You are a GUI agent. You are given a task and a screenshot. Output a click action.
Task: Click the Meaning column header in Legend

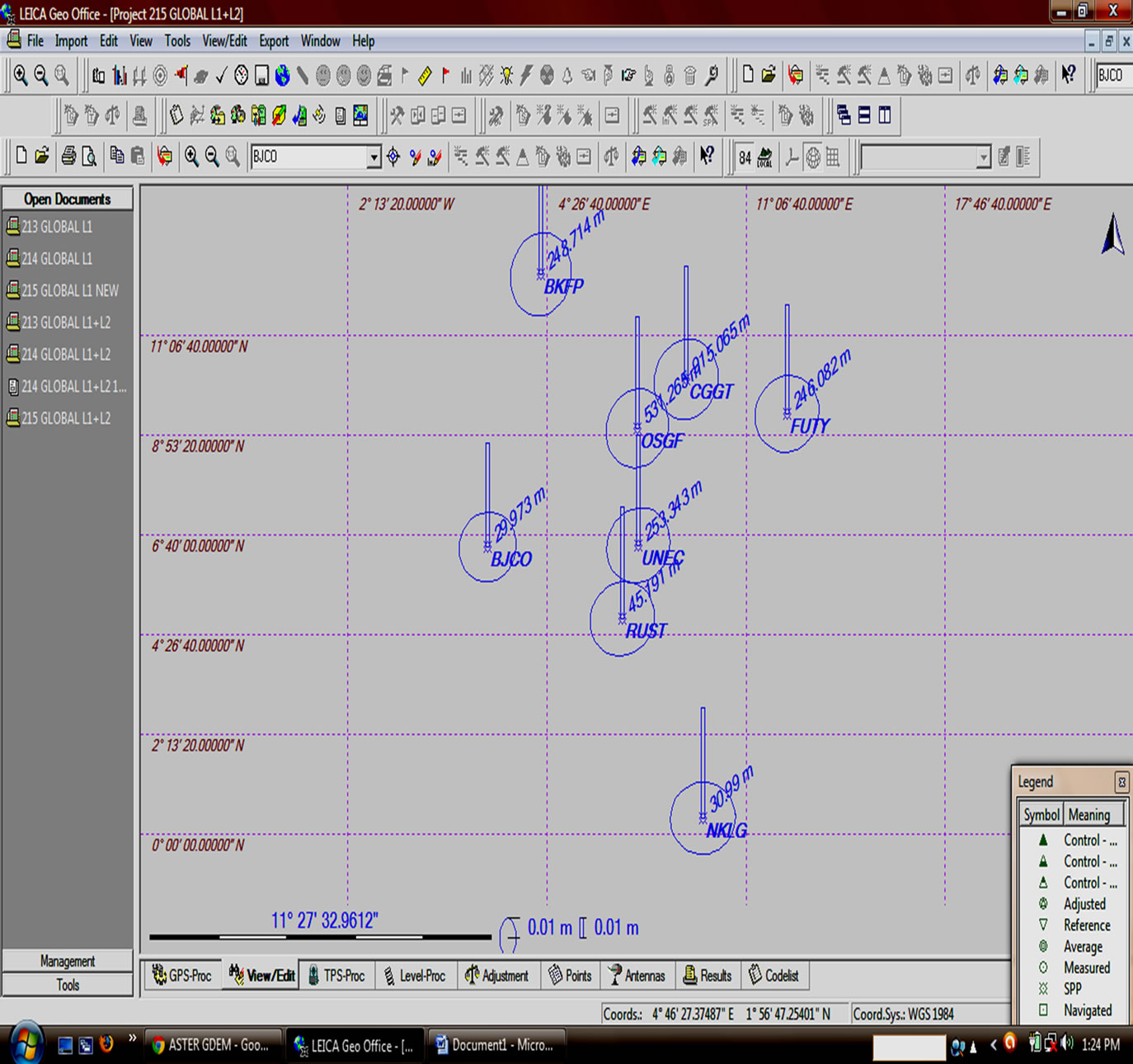(x=1093, y=815)
